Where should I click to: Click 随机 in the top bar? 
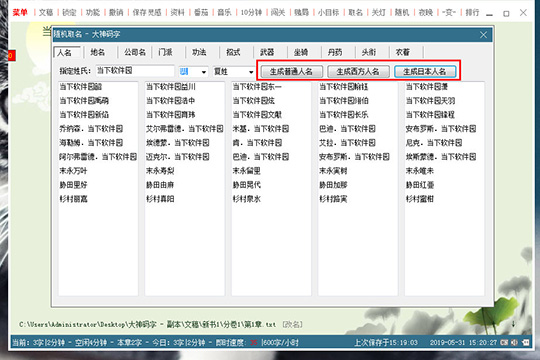(402, 12)
